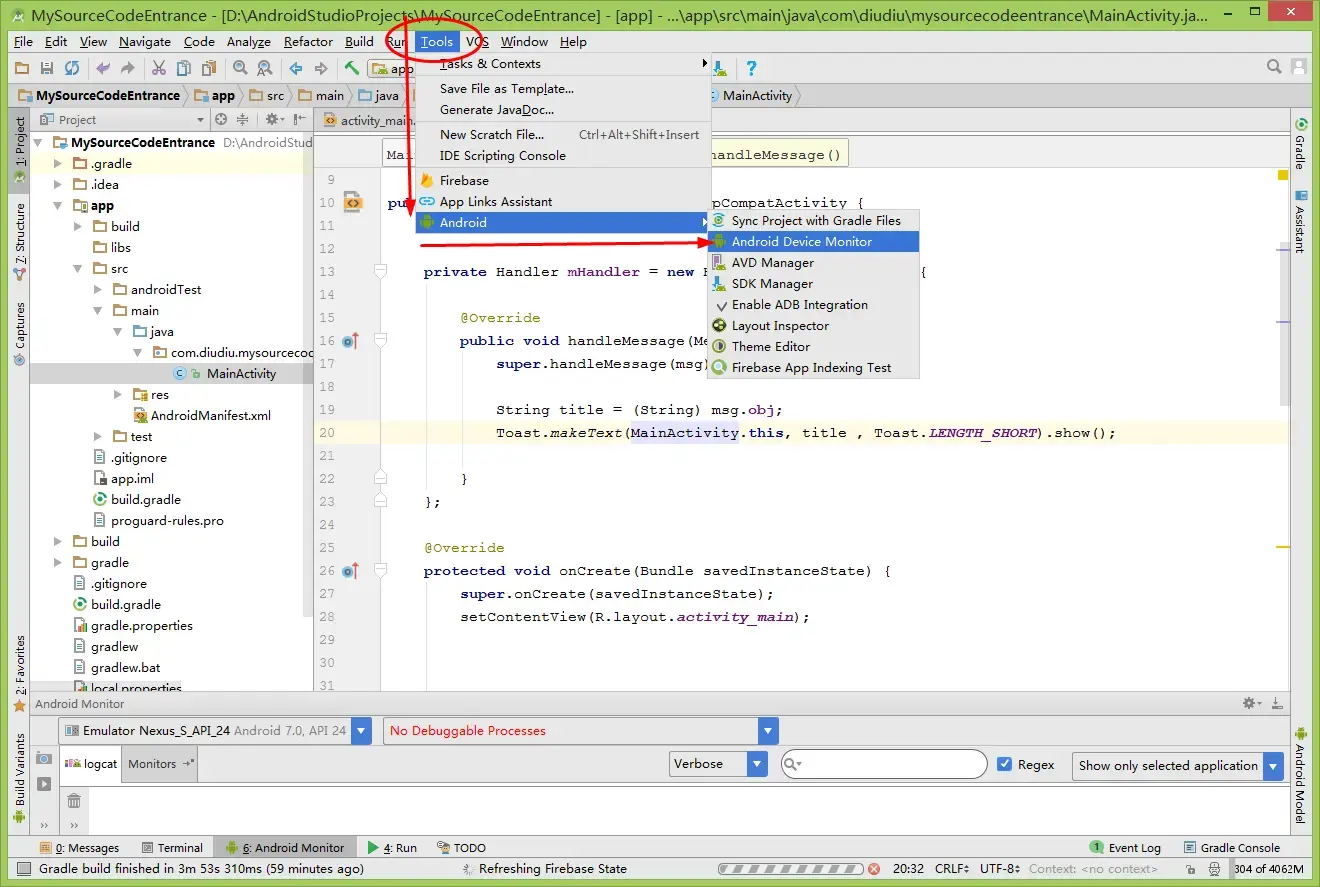The image size is (1320, 887).
Task: Click the green hammer Make Project icon
Action: coord(352,68)
